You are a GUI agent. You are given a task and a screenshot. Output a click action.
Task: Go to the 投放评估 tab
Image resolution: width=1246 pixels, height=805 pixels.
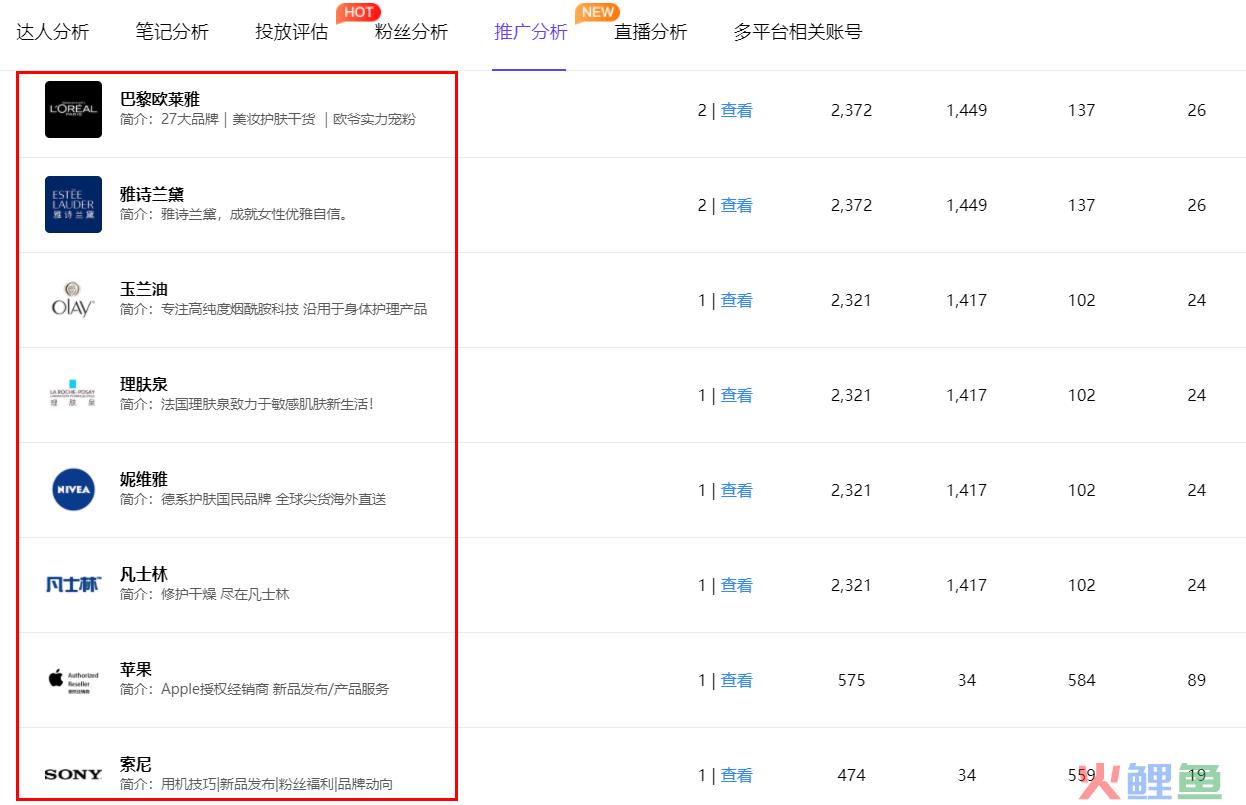click(291, 32)
